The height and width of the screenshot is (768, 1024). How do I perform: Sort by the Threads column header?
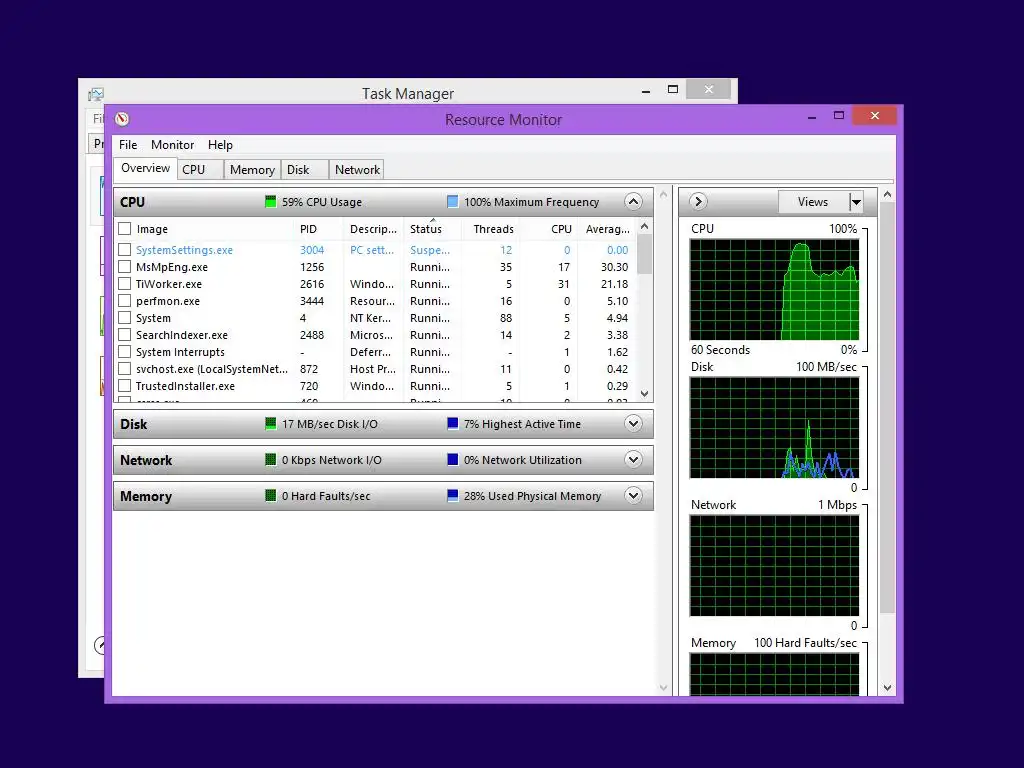(493, 229)
